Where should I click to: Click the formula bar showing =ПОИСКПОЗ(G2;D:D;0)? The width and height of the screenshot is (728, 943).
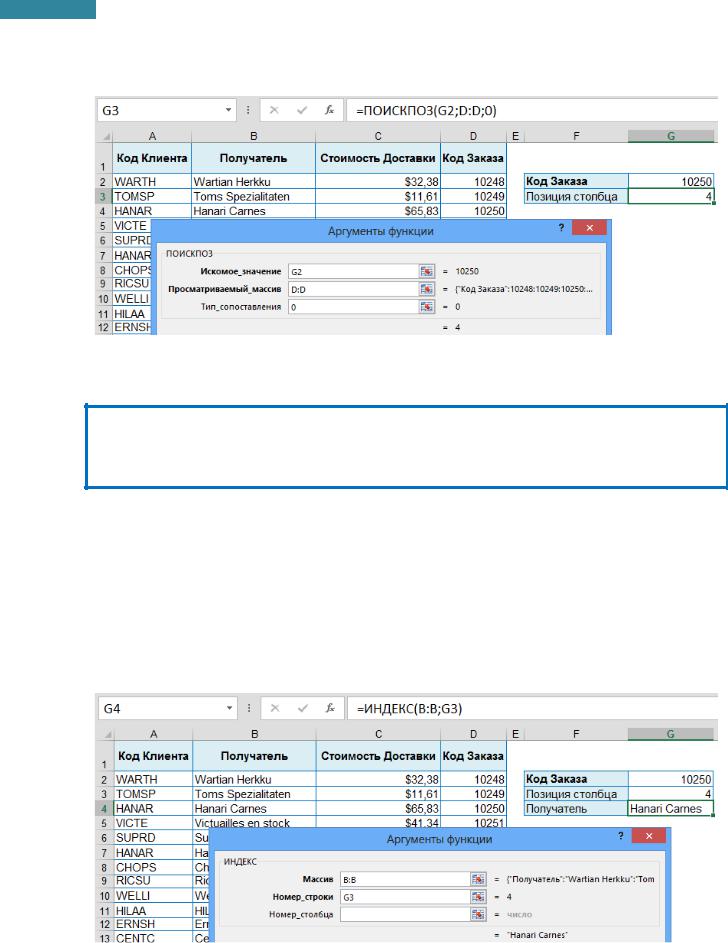(x=533, y=110)
